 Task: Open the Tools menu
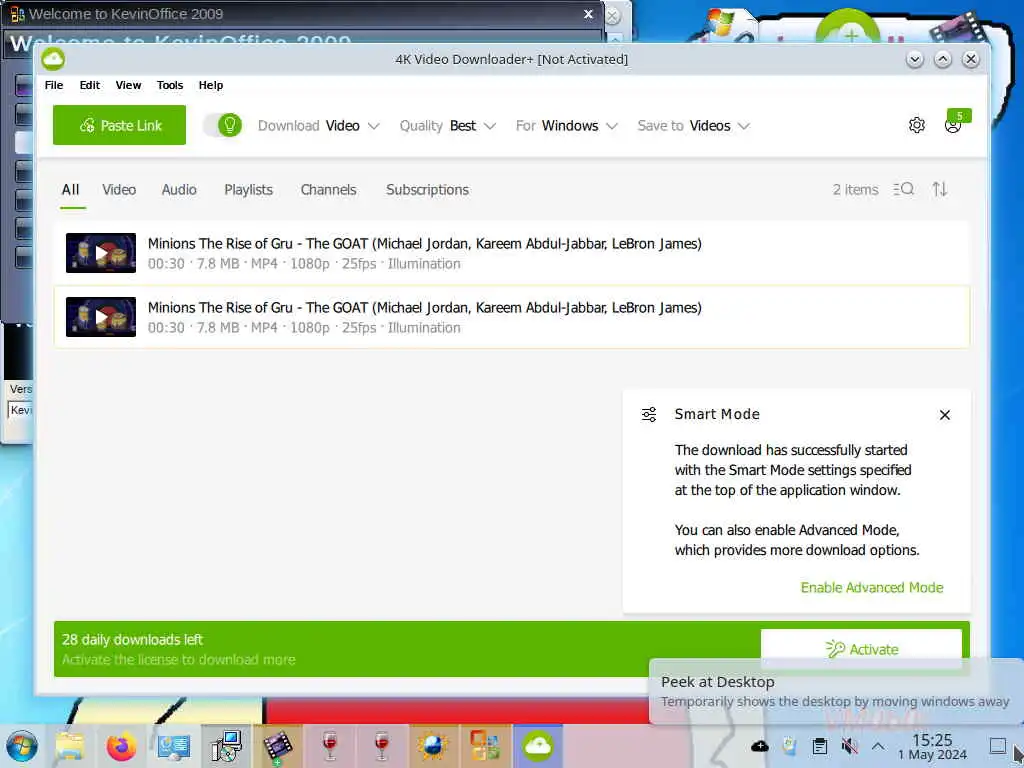point(170,85)
